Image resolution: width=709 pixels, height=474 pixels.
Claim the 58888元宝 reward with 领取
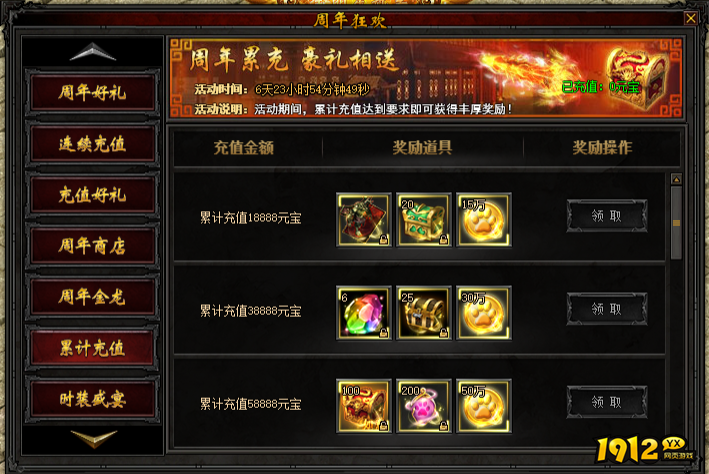pos(607,402)
